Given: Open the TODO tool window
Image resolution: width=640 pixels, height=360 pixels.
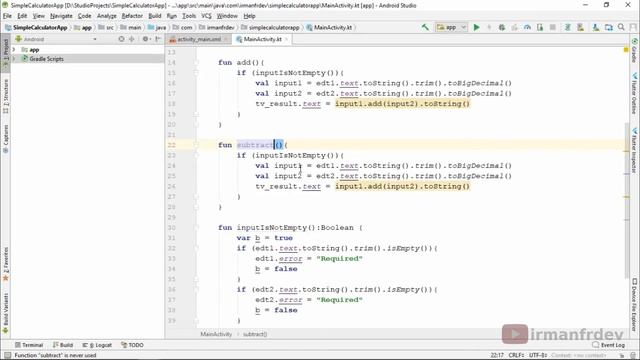Looking at the screenshot, I should click(x=132, y=345).
